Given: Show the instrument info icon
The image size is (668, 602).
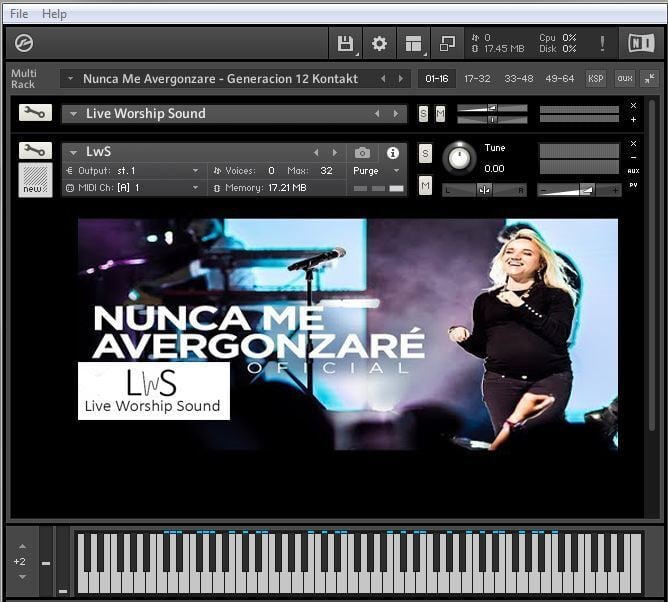Looking at the screenshot, I should (393, 153).
